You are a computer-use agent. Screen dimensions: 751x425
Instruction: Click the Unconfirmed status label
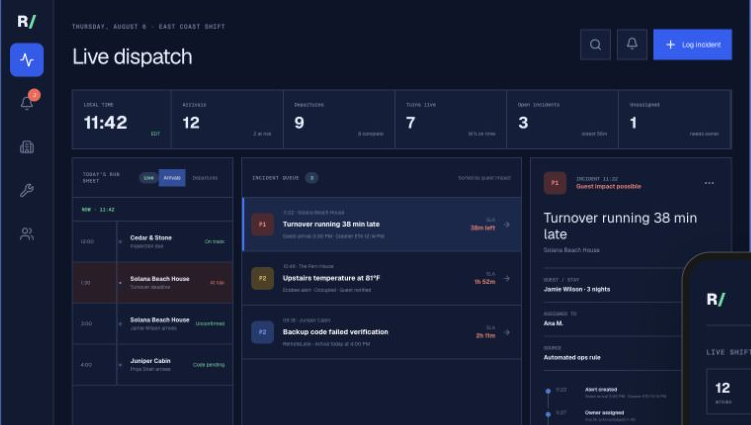210,323
